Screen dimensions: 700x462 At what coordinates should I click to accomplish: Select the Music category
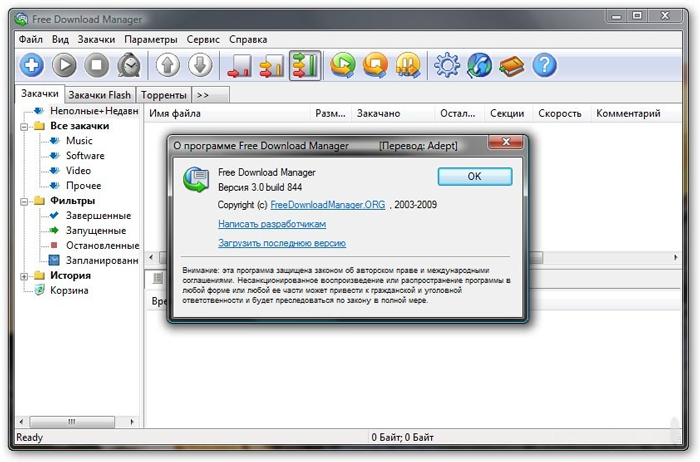pos(79,141)
